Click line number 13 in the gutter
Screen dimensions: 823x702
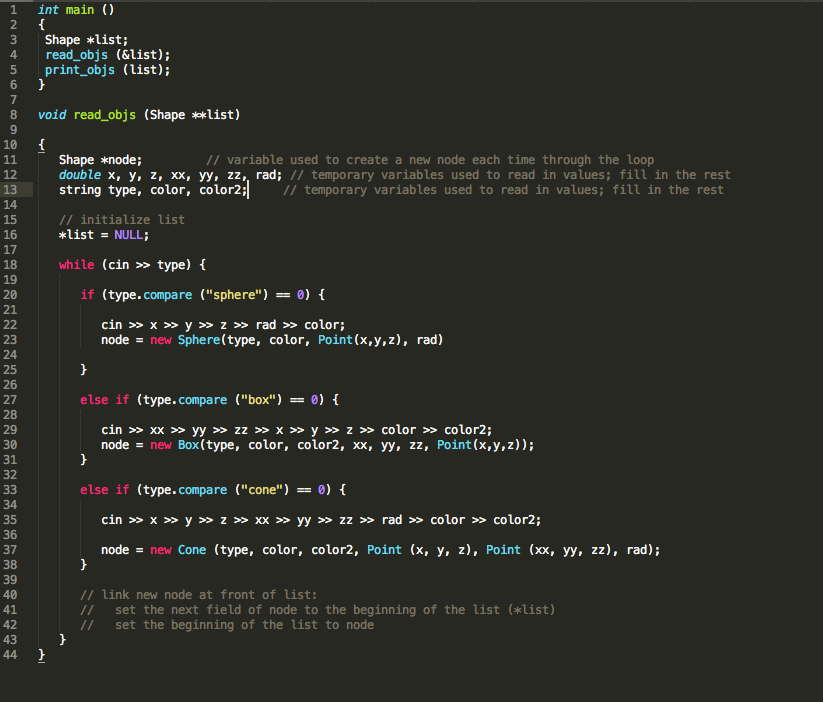point(10,190)
